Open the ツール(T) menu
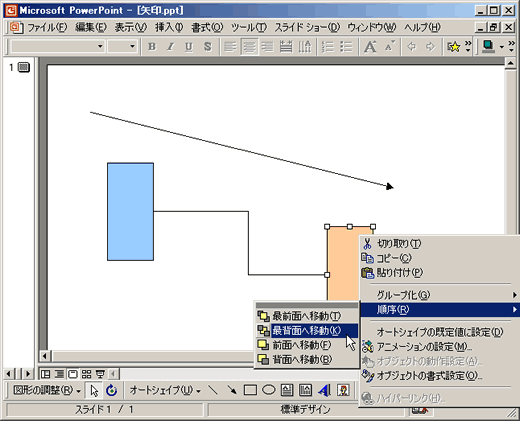 coord(249,27)
